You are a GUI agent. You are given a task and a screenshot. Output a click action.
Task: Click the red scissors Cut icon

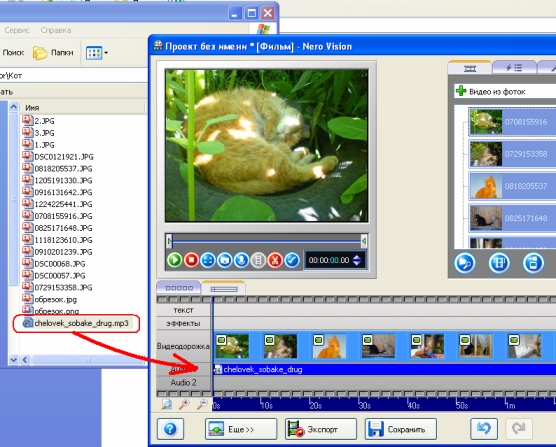(275, 260)
